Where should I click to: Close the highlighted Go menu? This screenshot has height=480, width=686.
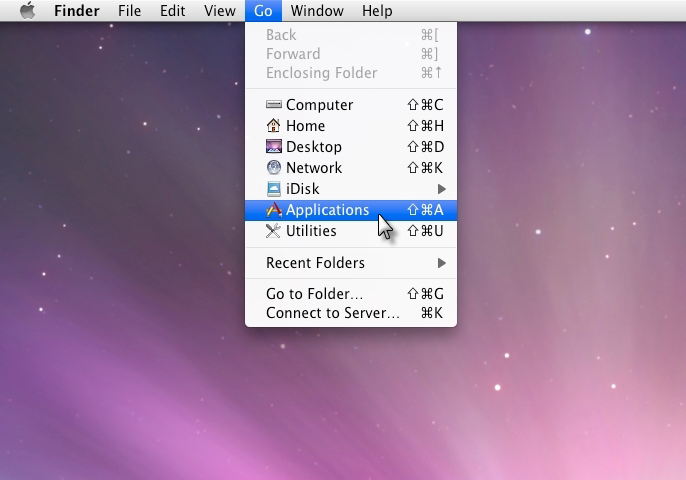[263, 11]
